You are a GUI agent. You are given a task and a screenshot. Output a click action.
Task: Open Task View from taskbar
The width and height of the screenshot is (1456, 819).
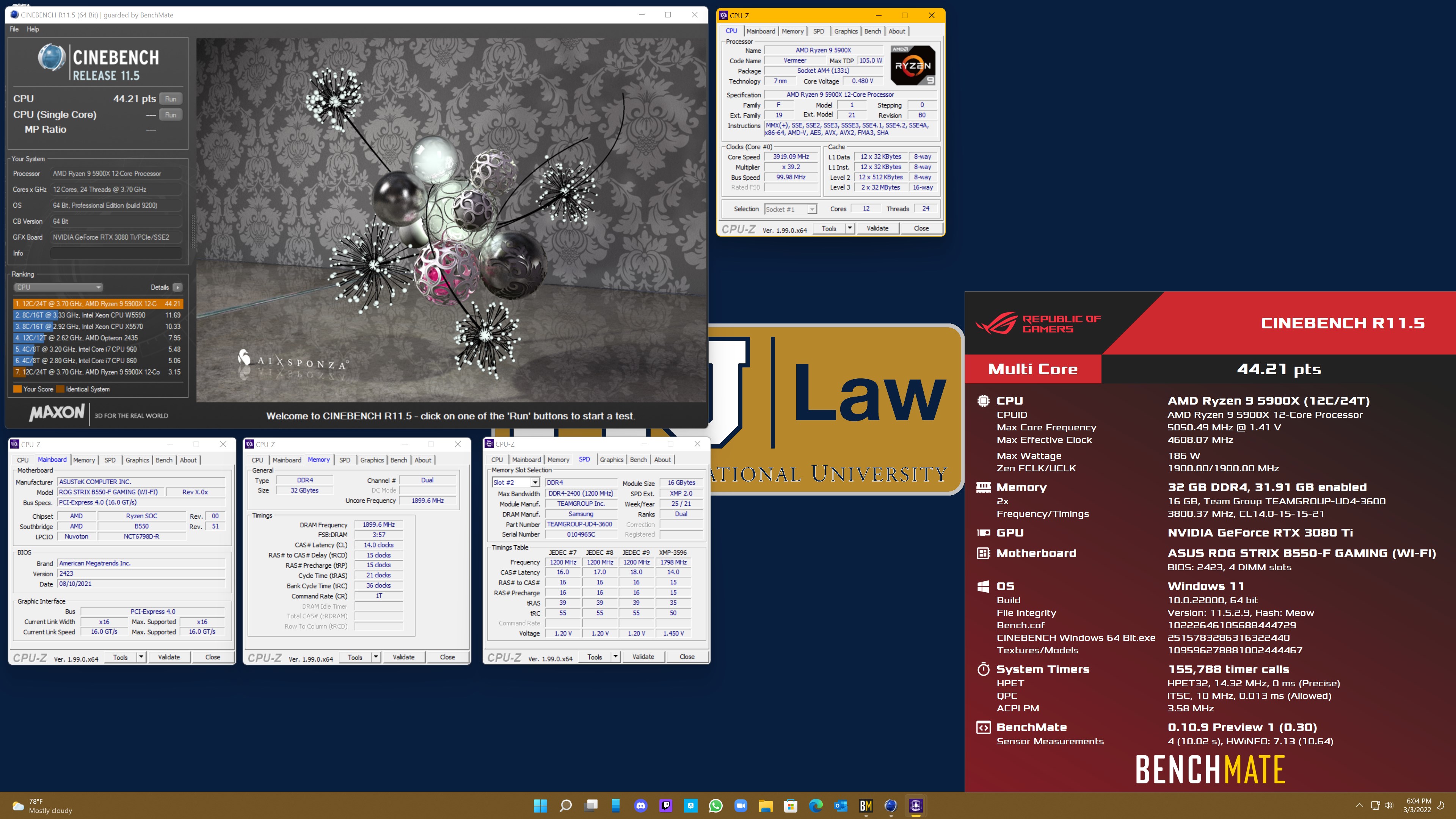point(591,805)
